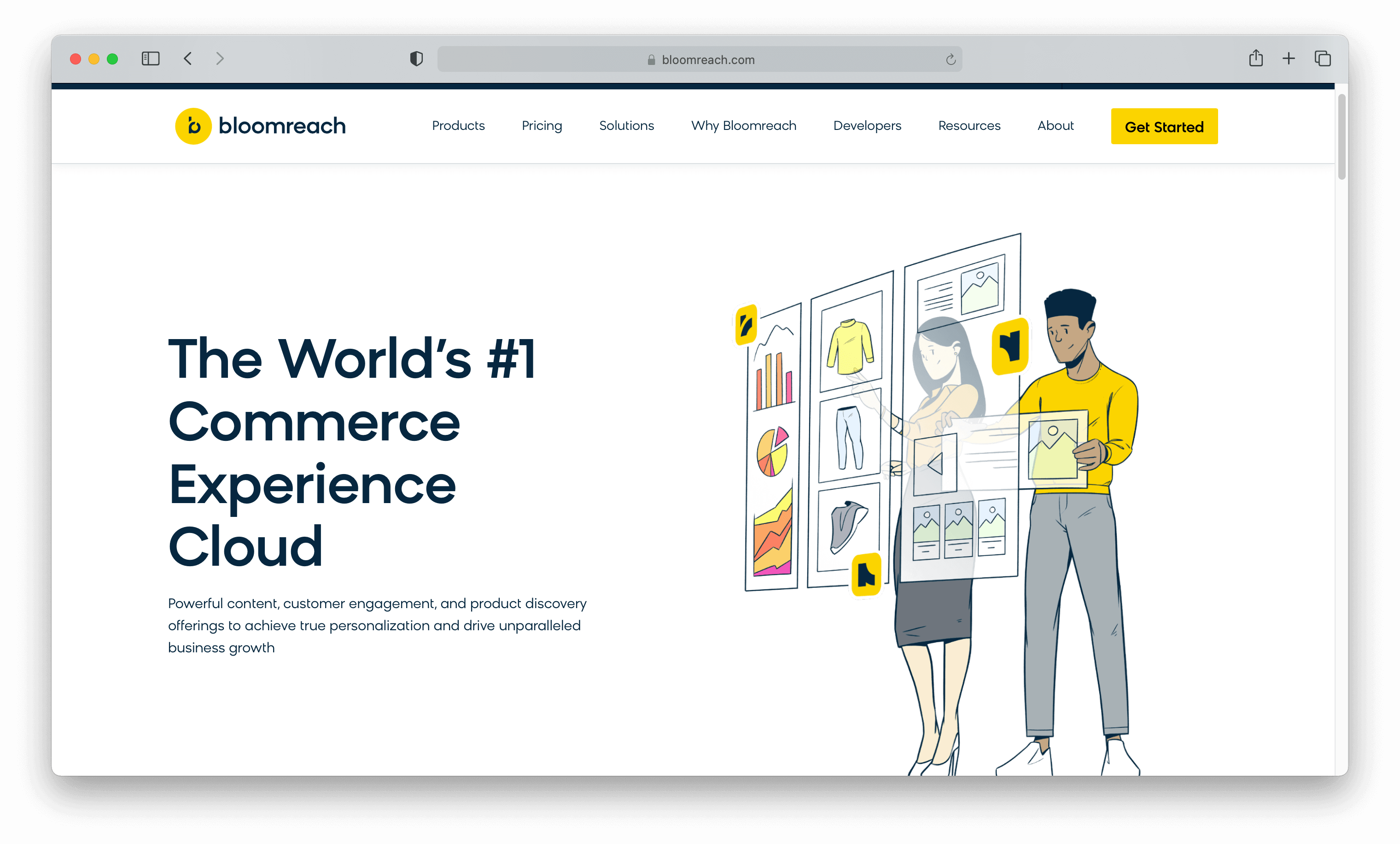Click the forward navigation arrow
This screenshot has height=844, width=1400.
[220, 59]
